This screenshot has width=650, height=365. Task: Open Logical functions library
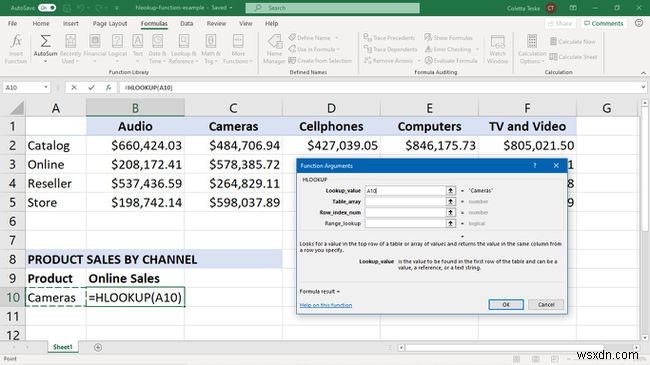pyautogui.click(x=117, y=49)
